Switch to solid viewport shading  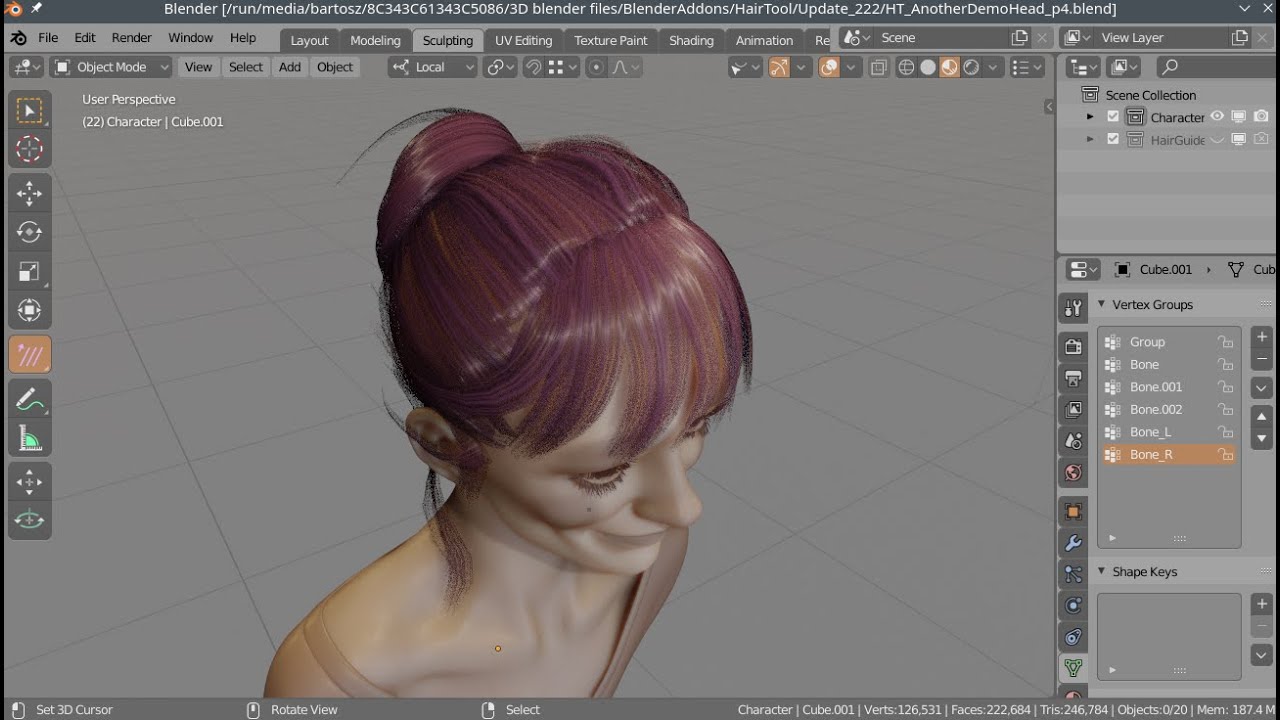(928, 67)
